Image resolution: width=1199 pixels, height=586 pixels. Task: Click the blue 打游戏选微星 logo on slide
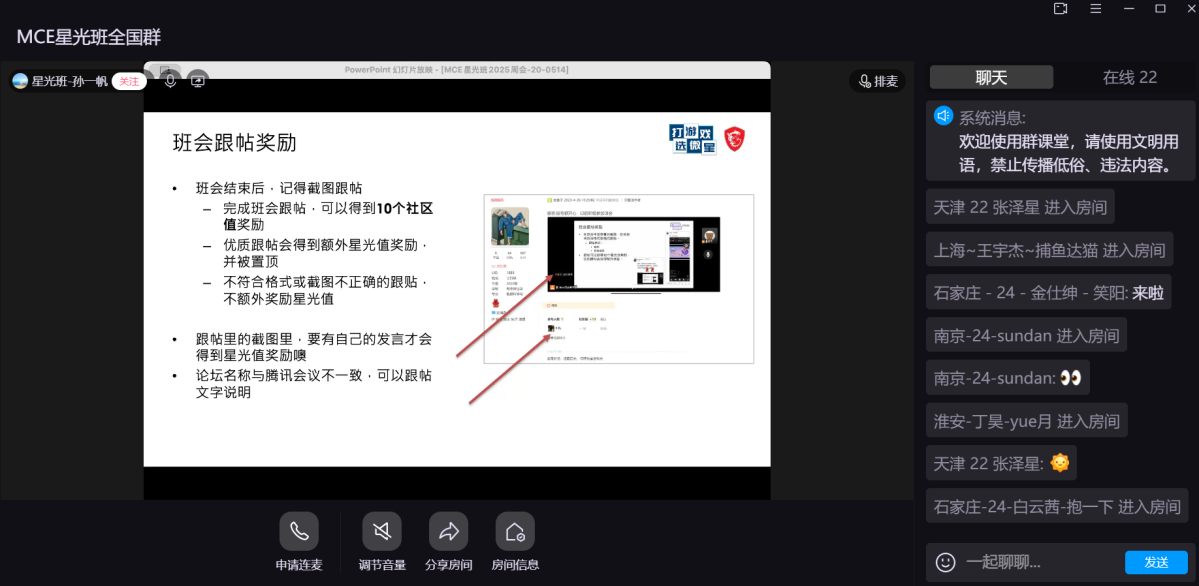pyautogui.click(x=693, y=140)
